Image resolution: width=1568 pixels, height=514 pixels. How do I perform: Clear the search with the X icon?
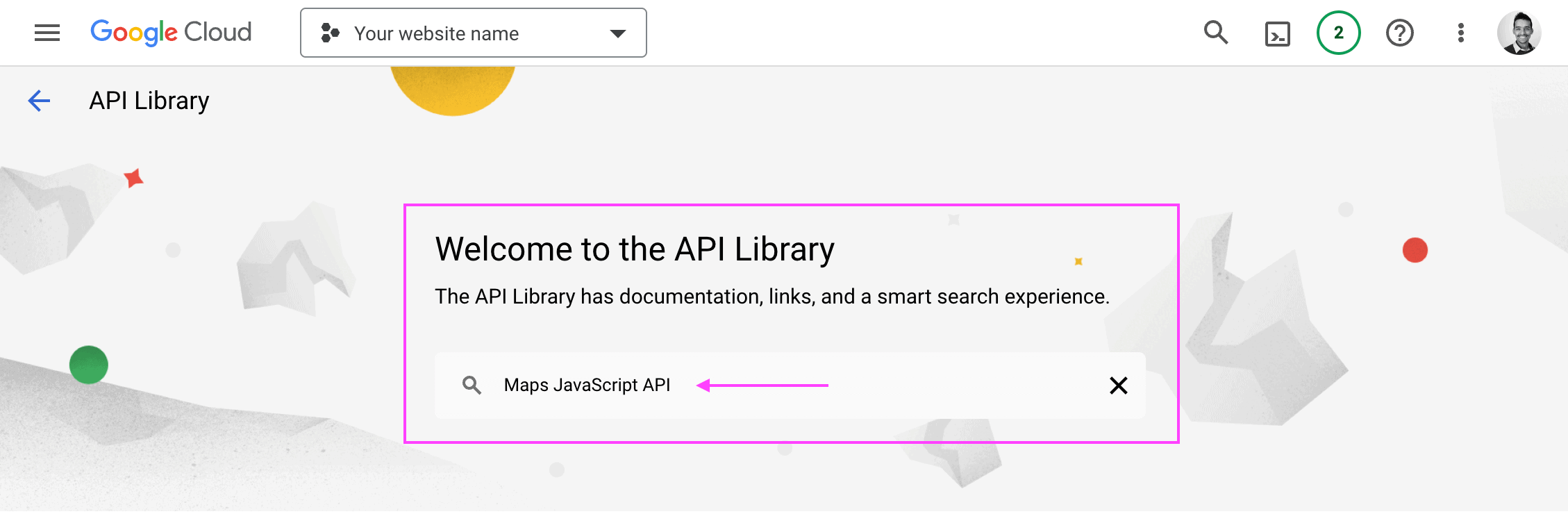pyautogui.click(x=1118, y=385)
